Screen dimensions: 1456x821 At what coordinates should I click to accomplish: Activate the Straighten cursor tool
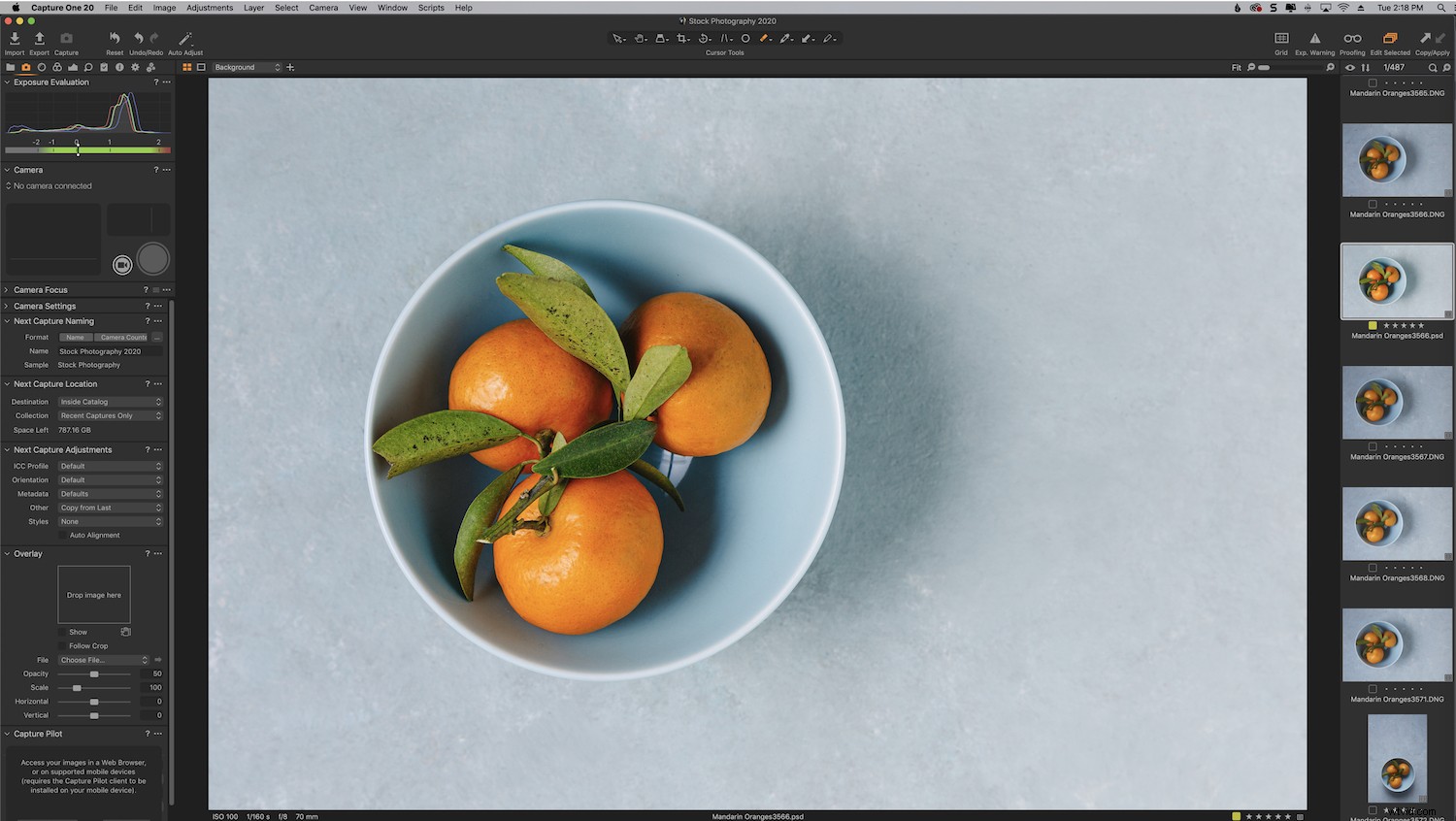tap(704, 38)
